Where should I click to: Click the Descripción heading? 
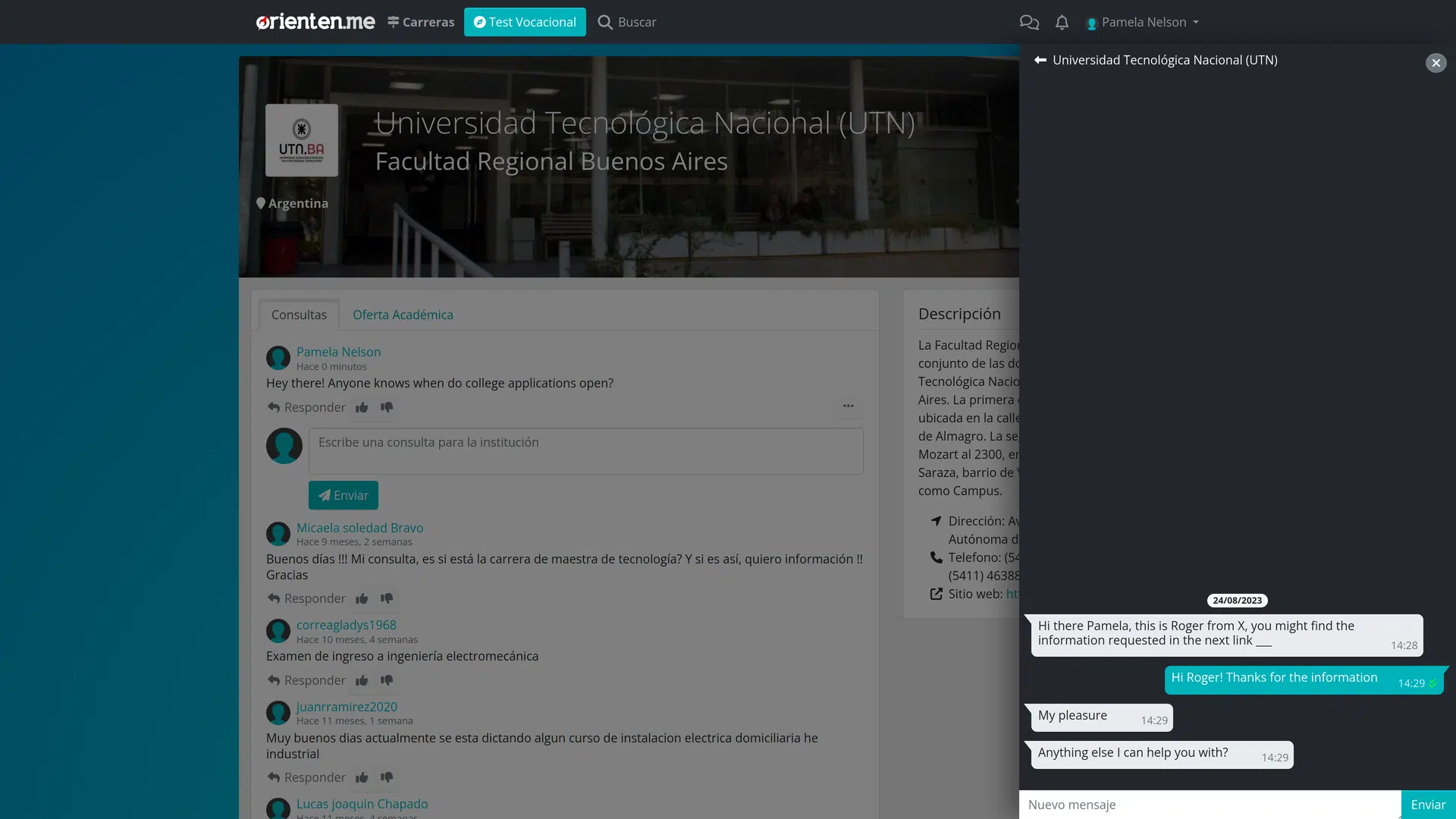tap(959, 314)
